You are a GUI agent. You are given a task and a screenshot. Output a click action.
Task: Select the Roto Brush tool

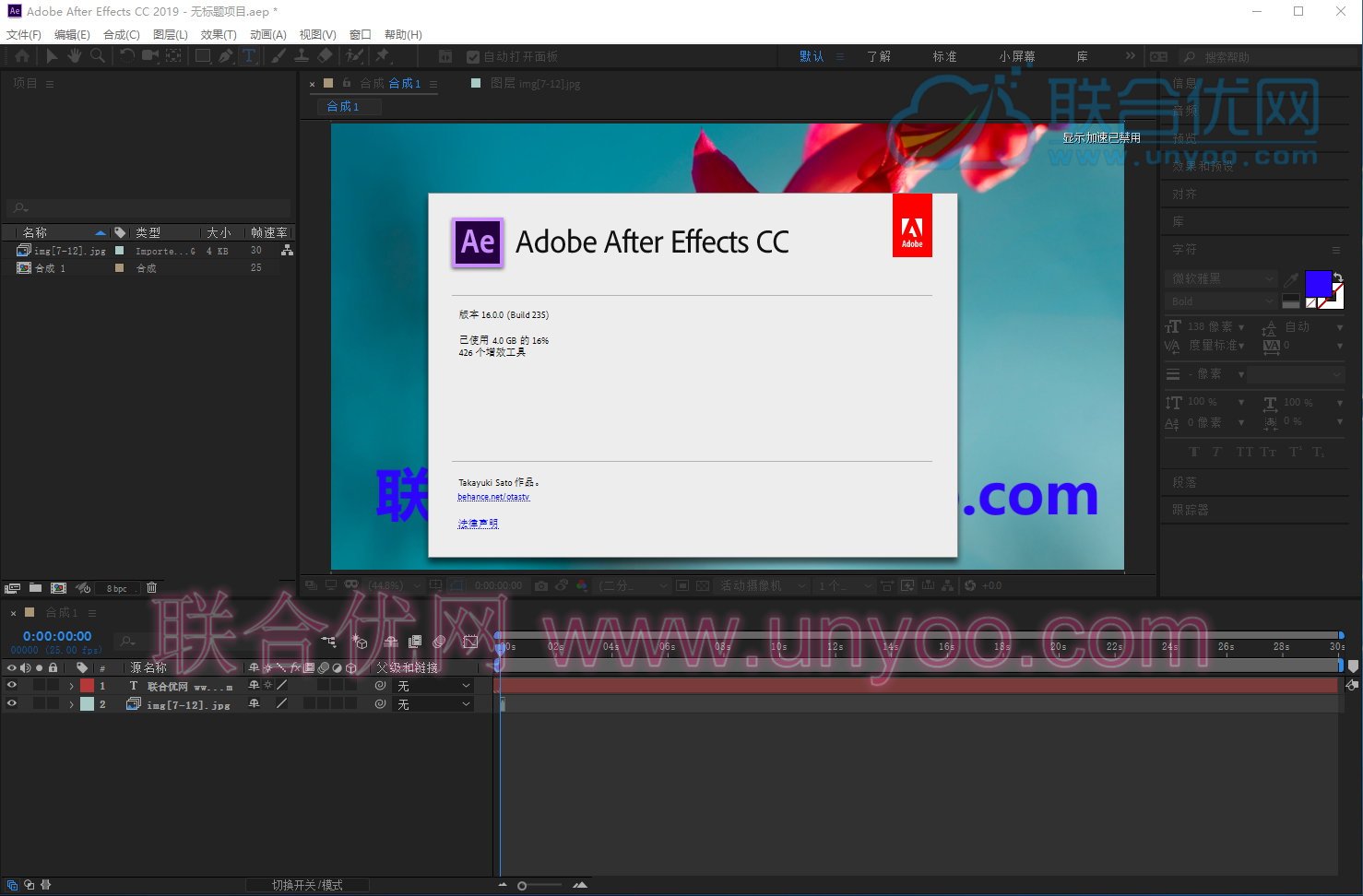point(354,56)
